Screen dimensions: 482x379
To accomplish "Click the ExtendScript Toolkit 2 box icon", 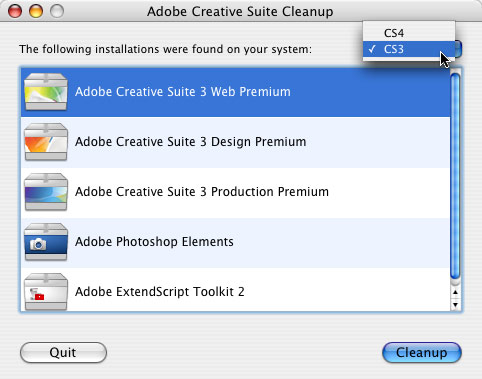I will (46, 292).
